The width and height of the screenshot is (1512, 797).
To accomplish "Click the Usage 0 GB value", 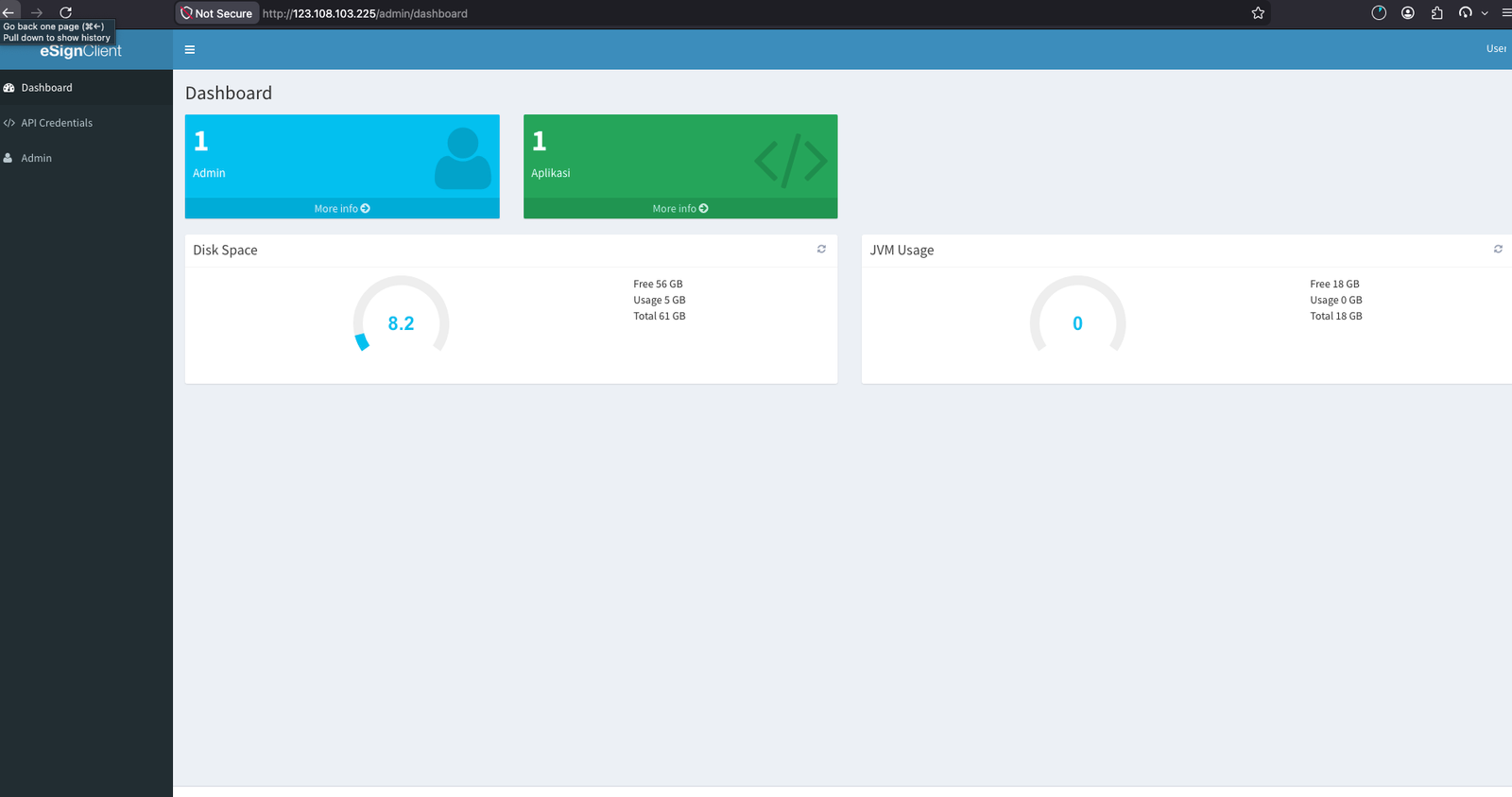I will 1336,300.
